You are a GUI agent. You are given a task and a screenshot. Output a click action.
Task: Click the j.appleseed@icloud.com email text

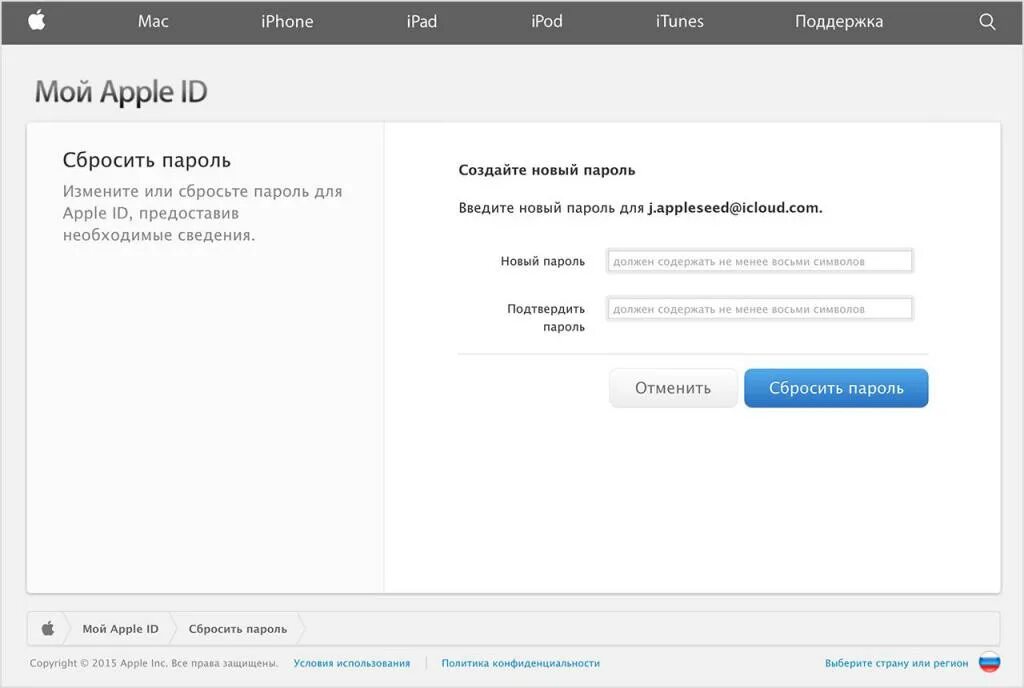735,208
